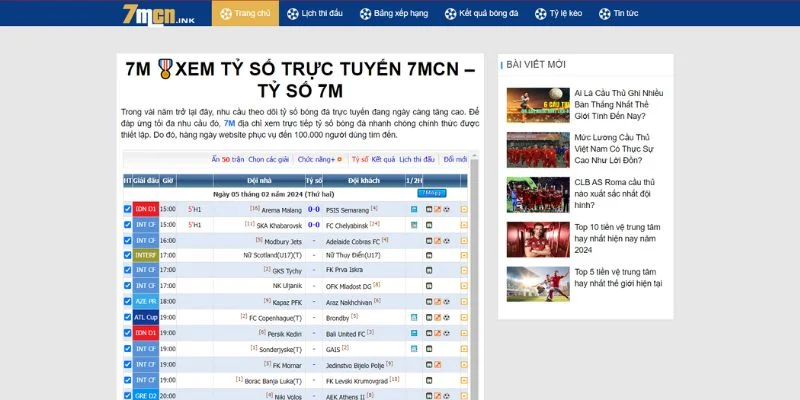Click the AZE PR league badge

(146, 302)
